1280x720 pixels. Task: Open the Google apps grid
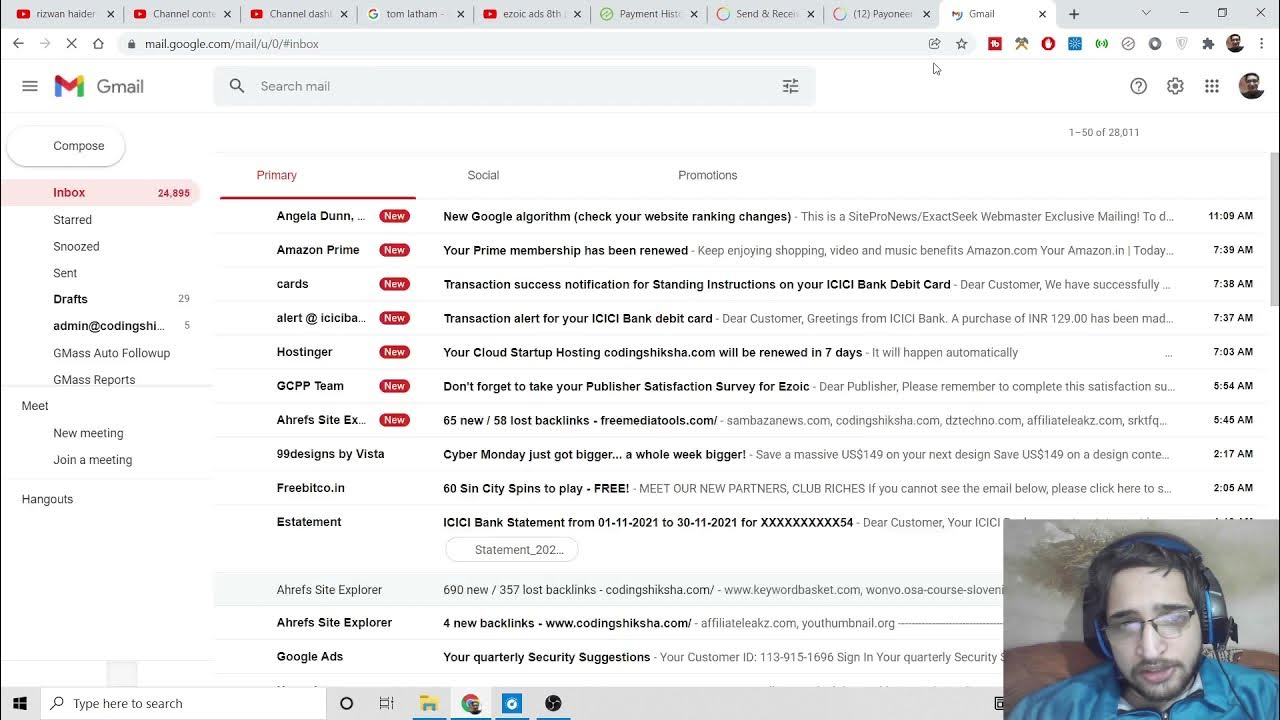(1212, 86)
